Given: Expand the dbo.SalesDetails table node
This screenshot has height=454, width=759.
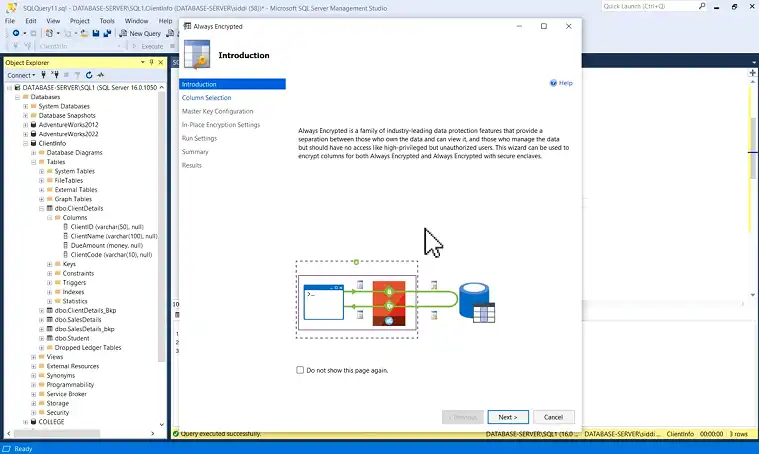Looking at the screenshot, I should (x=42, y=320).
